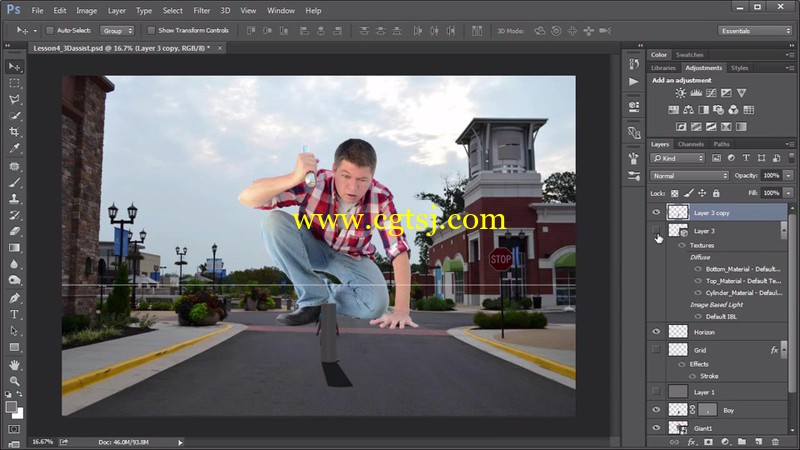Open tool preset picker arrow
The width and height of the screenshot is (800, 450).
pyautogui.click(x=35, y=31)
